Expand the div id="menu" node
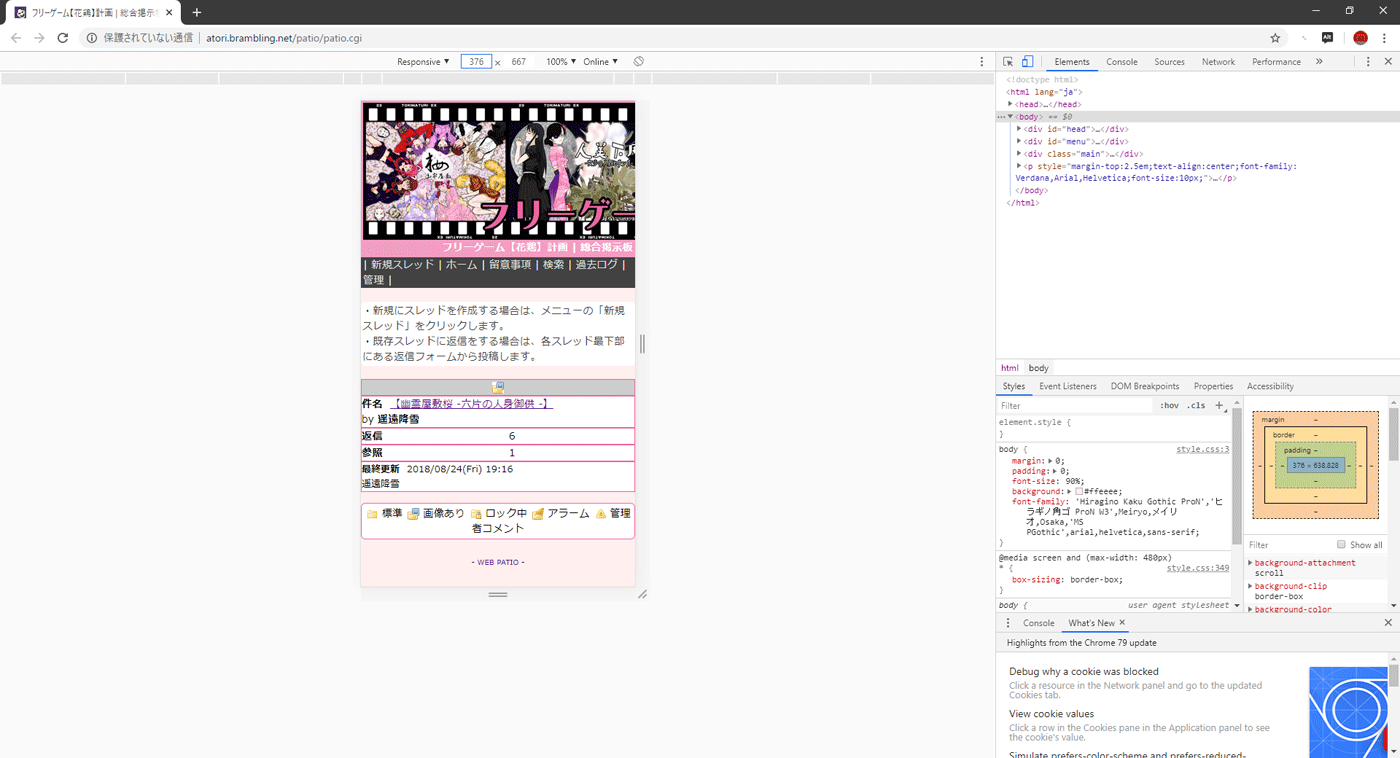Screen dimensions: 1400x758 pyautogui.click(x=1019, y=142)
